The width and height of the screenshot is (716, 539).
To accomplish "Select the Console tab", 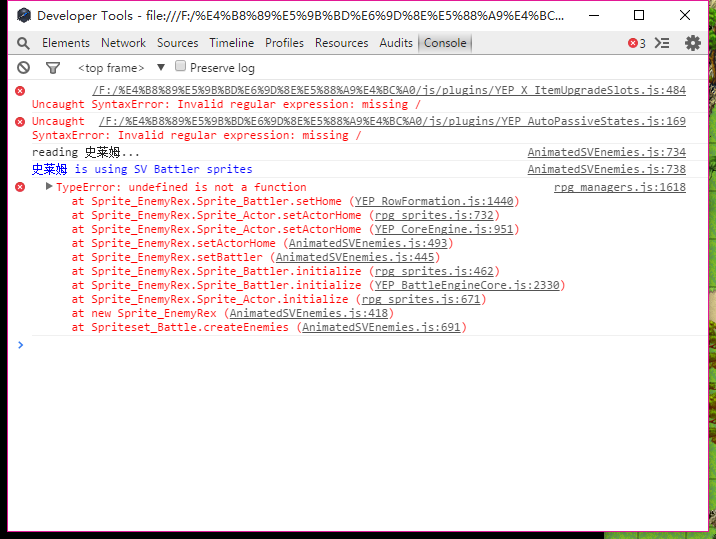I will 445,43.
